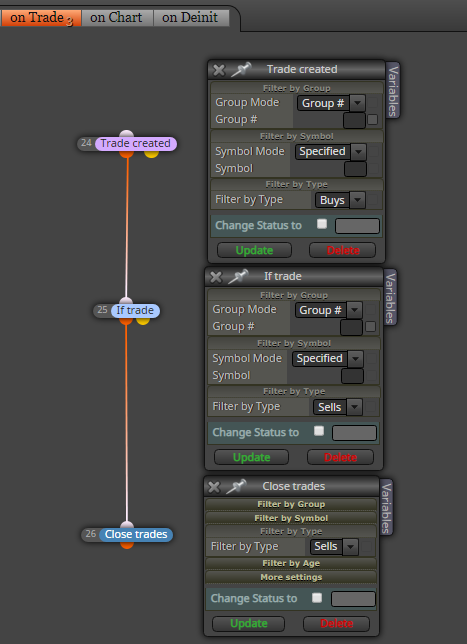Switch to the on Deinit tab
The image size is (467, 644).
(x=191, y=18)
